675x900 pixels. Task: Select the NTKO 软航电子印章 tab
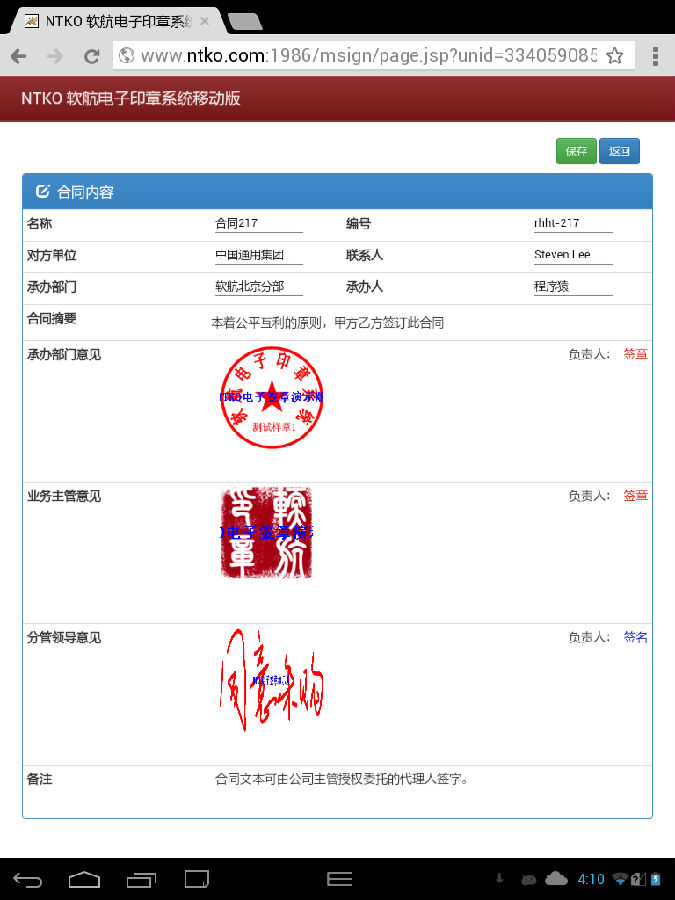tap(118, 21)
